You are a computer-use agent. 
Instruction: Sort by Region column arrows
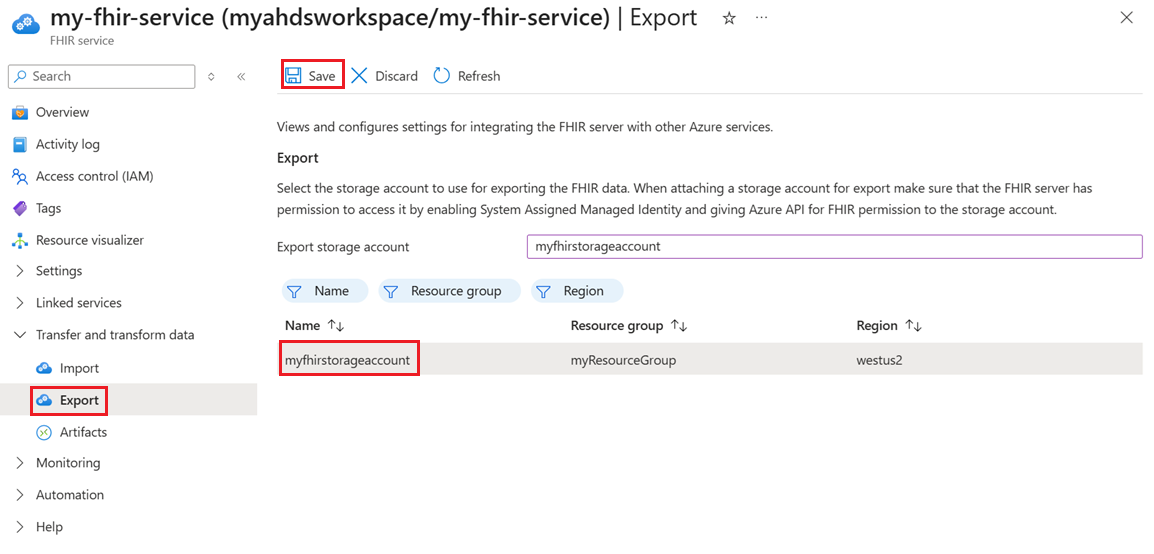tap(913, 326)
